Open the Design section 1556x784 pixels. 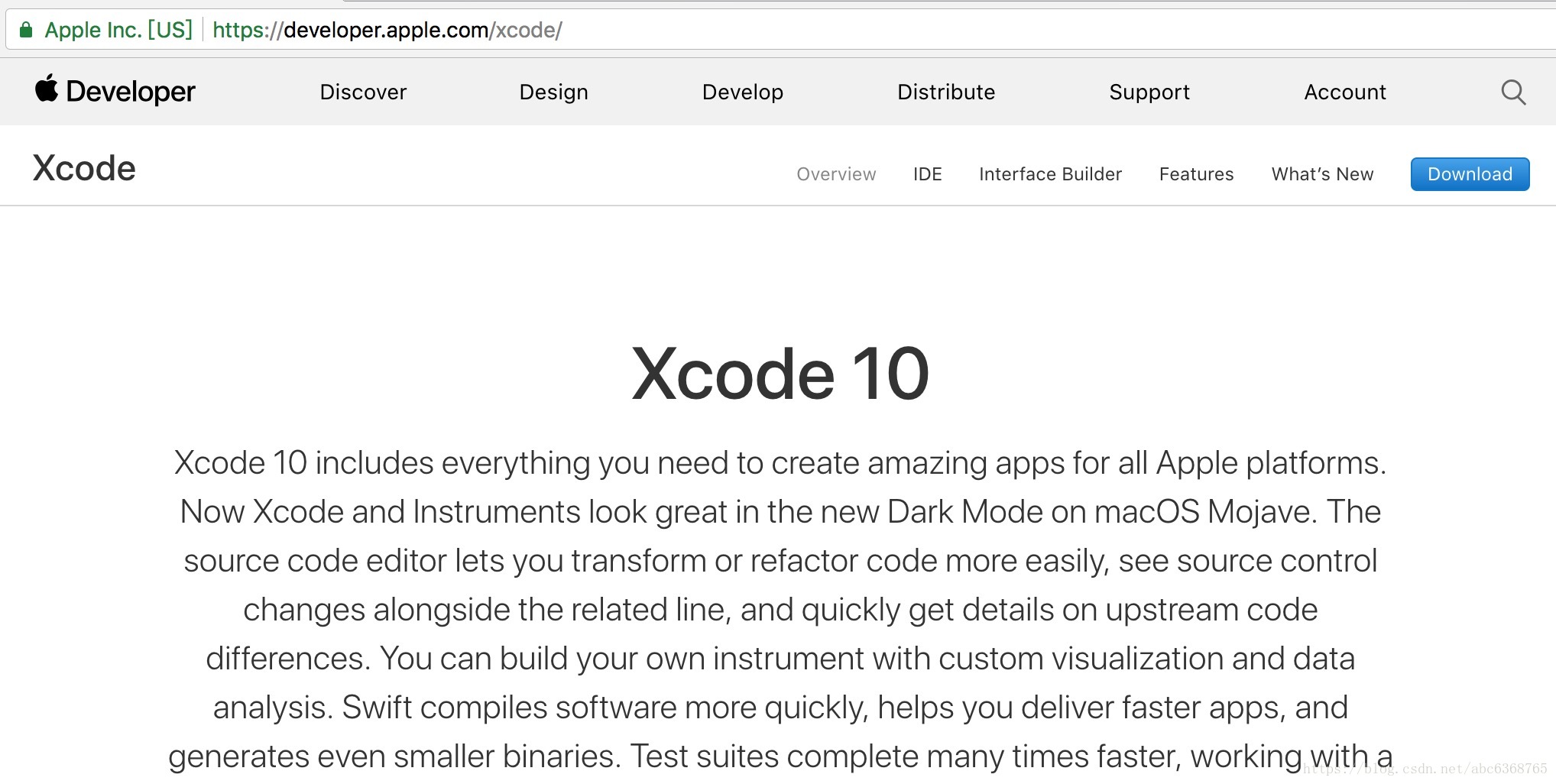point(553,92)
